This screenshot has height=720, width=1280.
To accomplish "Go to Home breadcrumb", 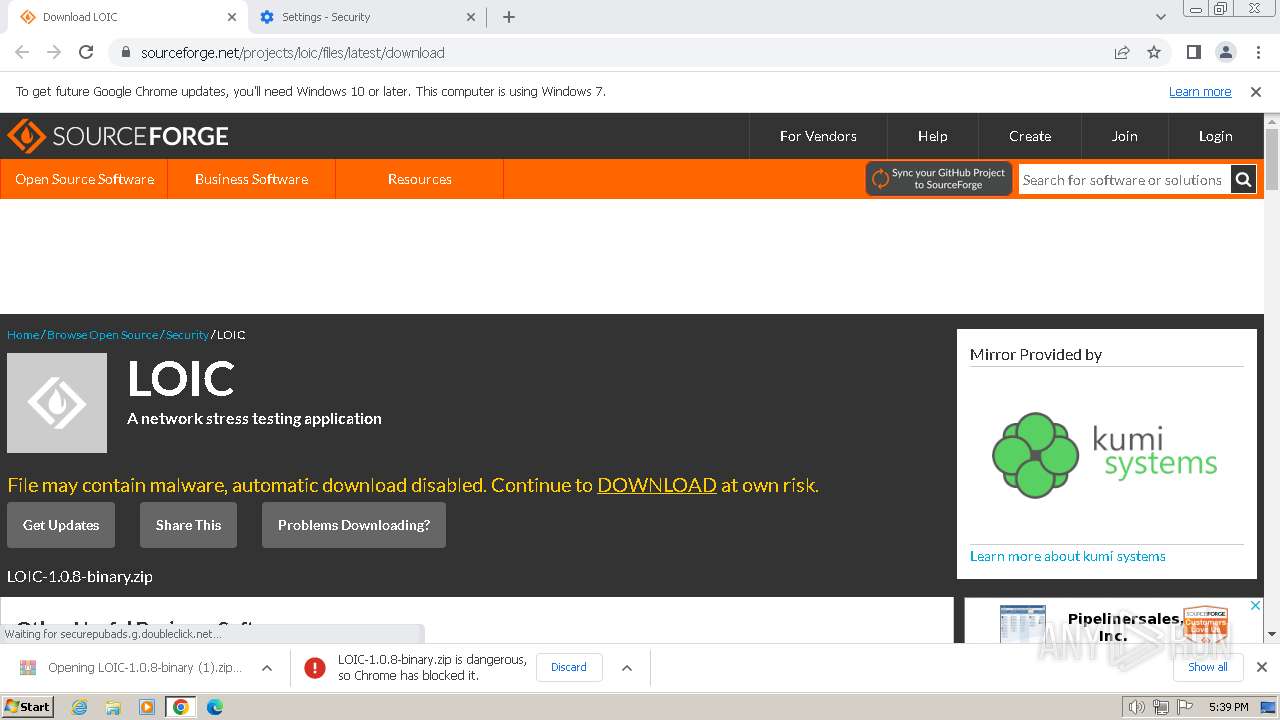I will [23, 335].
